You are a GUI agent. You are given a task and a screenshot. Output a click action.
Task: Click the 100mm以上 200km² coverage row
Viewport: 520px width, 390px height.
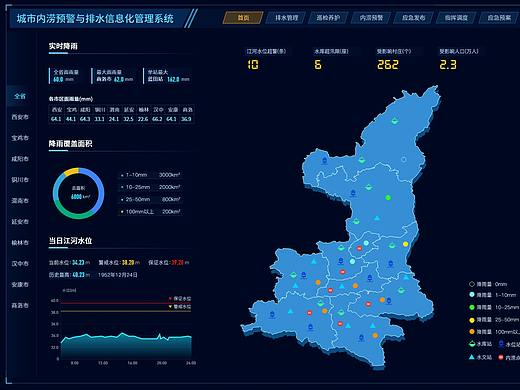pyautogui.click(x=150, y=212)
